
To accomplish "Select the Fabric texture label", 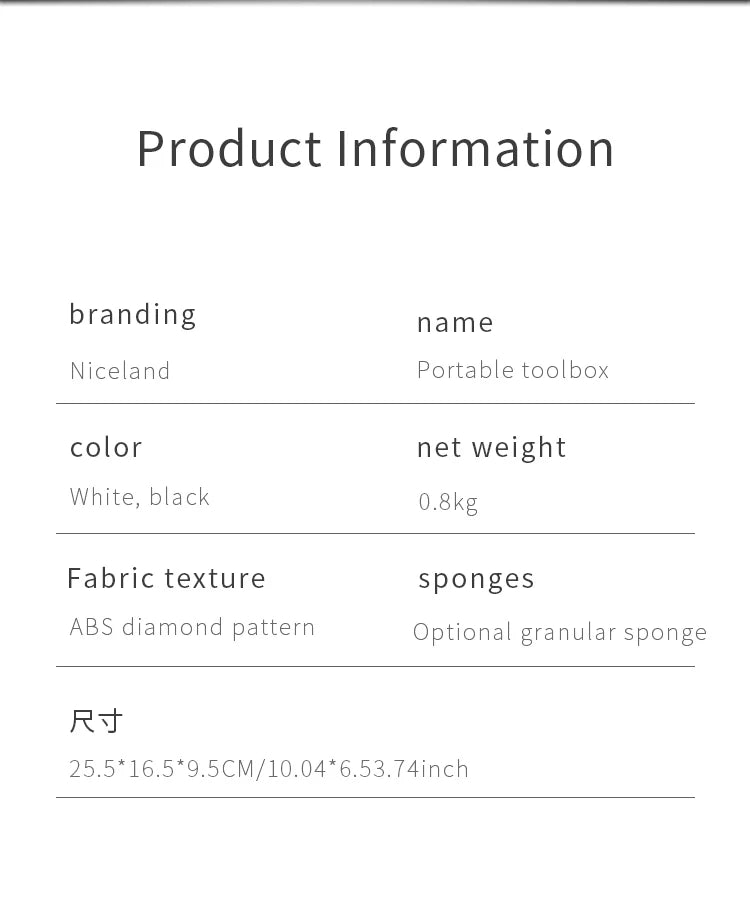I will pos(166,578).
